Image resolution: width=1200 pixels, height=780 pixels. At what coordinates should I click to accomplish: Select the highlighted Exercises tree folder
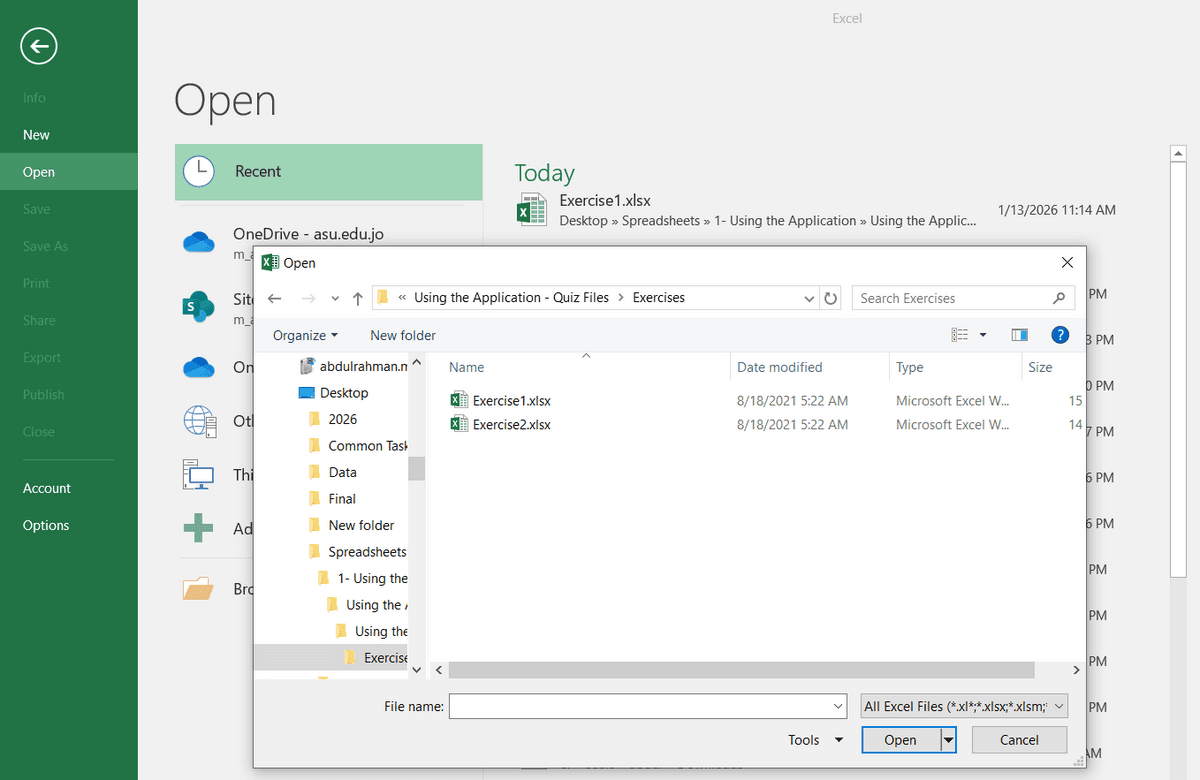pyautogui.click(x=331, y=657)
